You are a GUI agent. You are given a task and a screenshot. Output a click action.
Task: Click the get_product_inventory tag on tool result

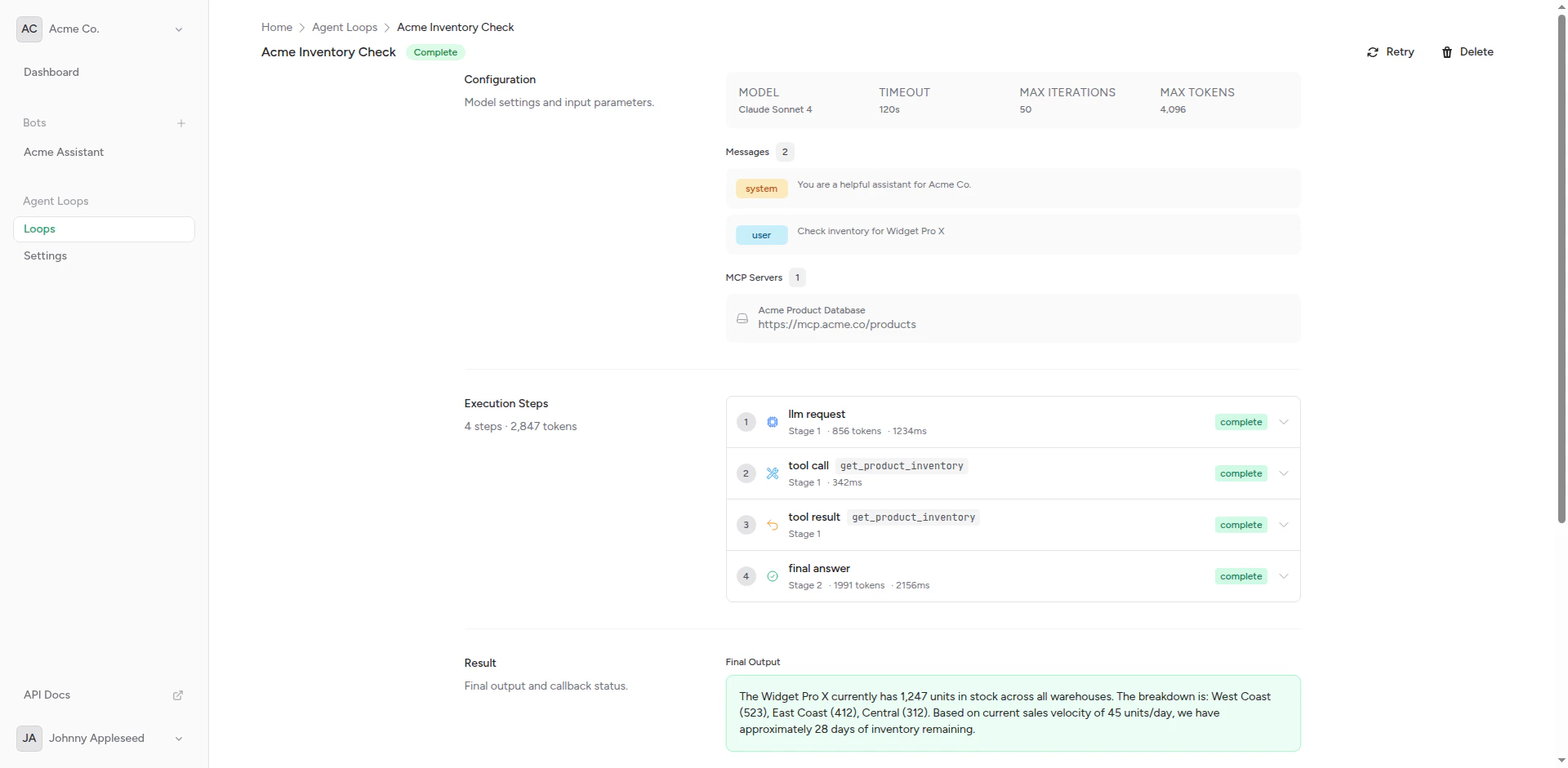pyautogui.click(x=913, y=517)
